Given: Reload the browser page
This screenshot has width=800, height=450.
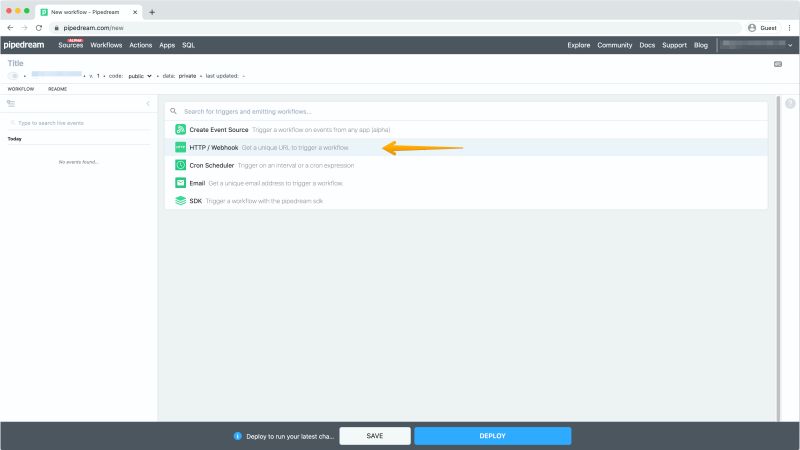Looking at the screenshot, I should point(39,28).
